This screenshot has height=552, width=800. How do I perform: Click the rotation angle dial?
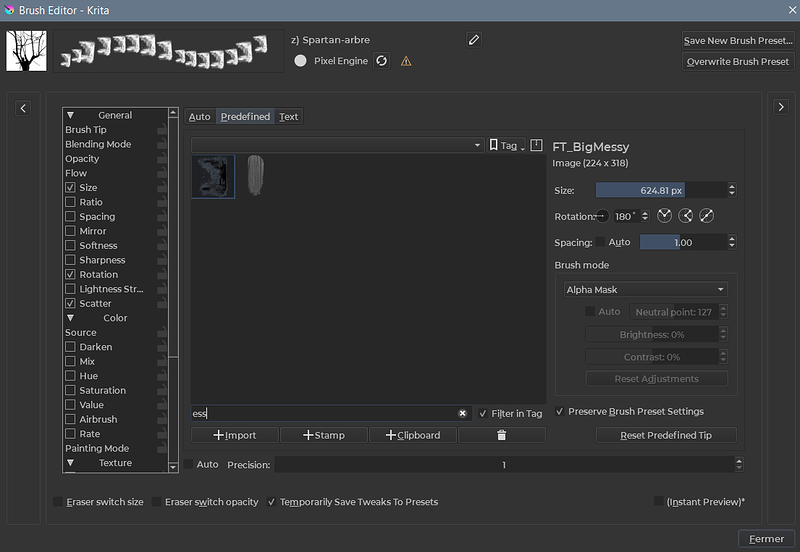(x=602, y=216)
